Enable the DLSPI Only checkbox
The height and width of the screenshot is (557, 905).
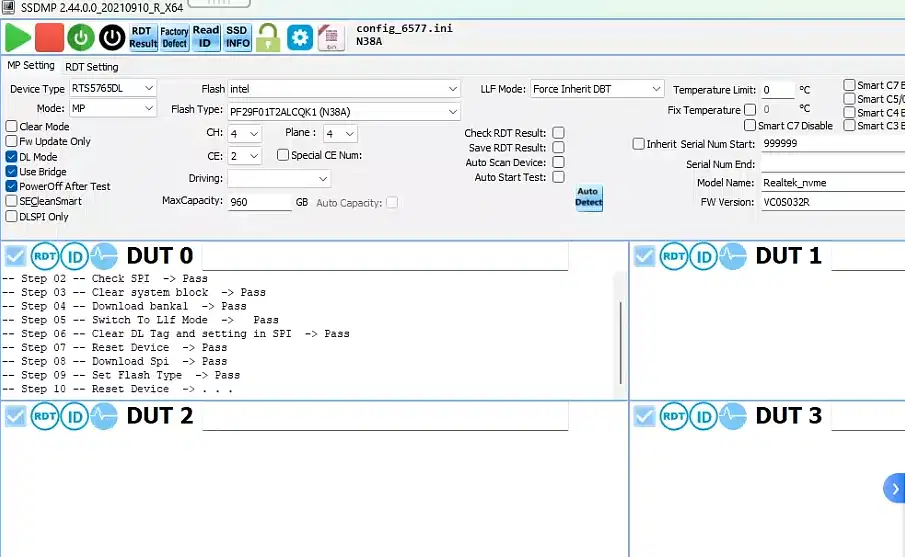click(11, 216)
